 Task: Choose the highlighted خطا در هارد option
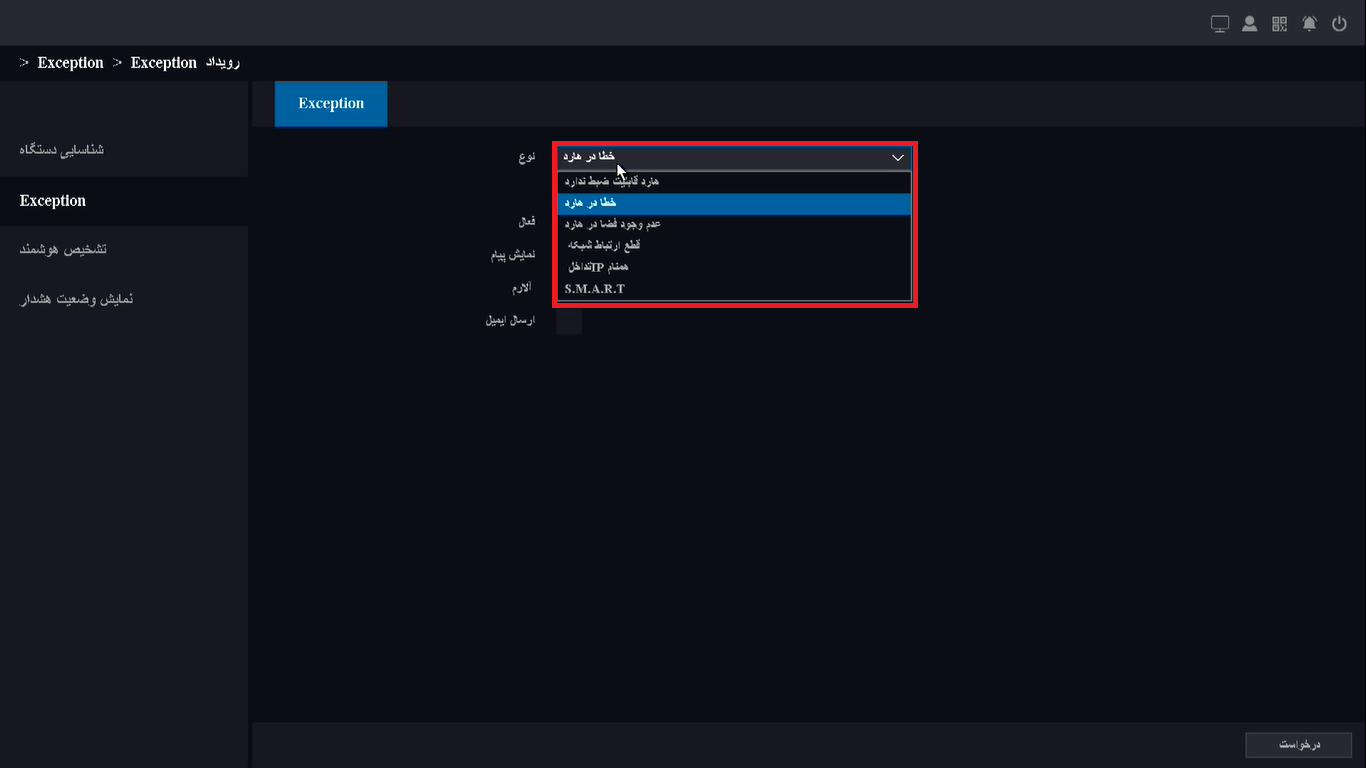click(734, 203)
